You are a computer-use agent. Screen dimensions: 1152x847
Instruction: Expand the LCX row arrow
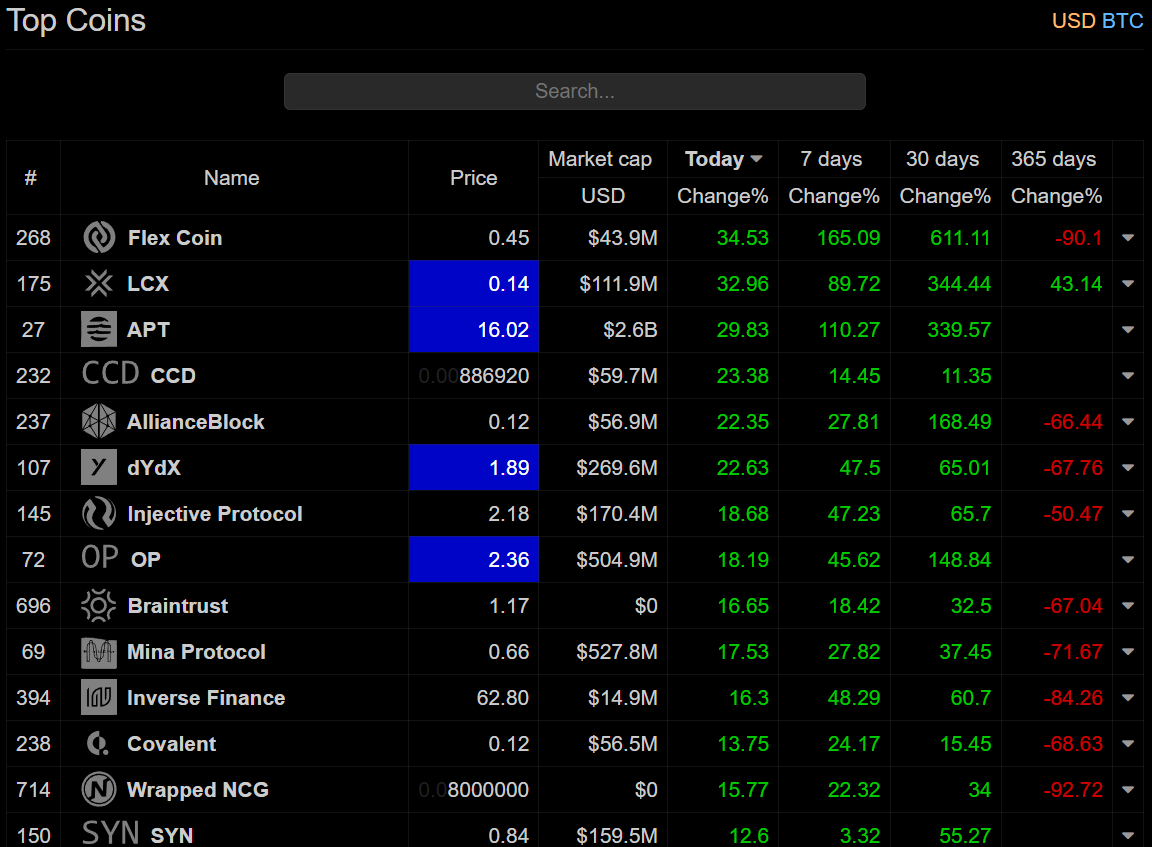click(x=1128, y=284)
